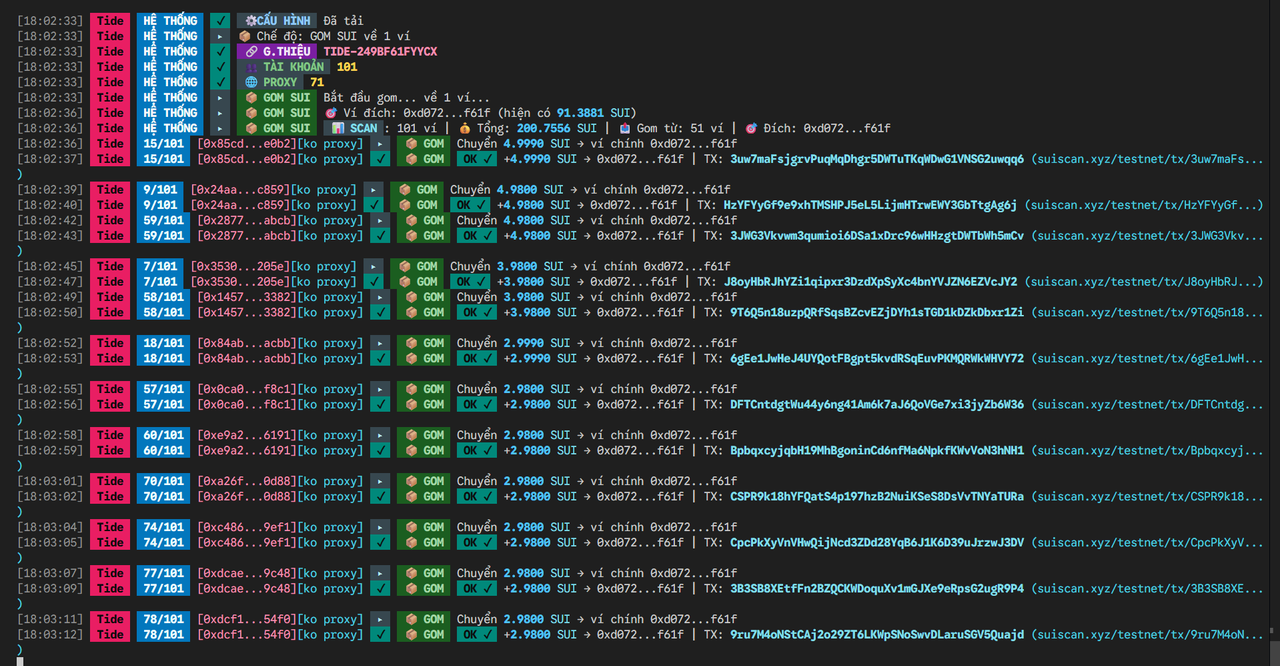Screen dimensions: 1280x666
Task: Click the green checkmark in the 18:03:12 row
Action: click(380, 635)
